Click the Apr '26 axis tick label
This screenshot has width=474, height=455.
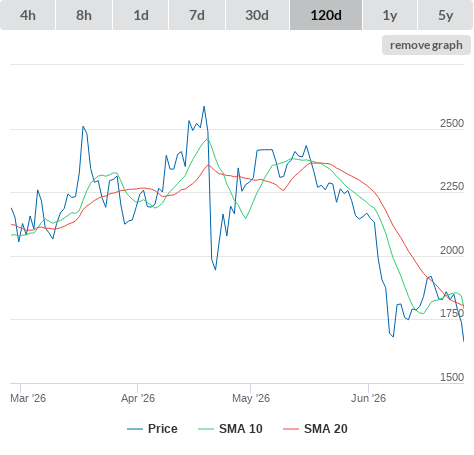tap(138, 398)
